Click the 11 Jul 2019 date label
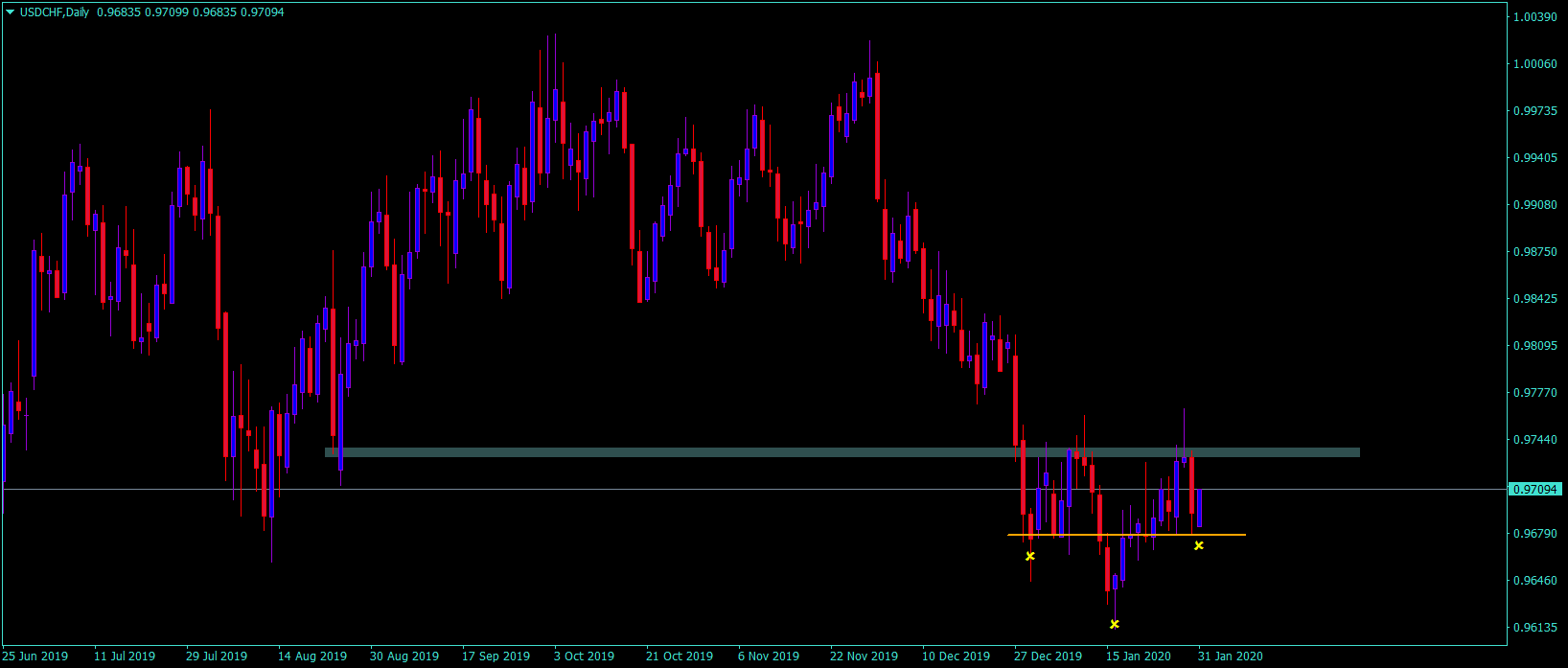Viewport: 1568px width, 668px height. click(125, 656)
